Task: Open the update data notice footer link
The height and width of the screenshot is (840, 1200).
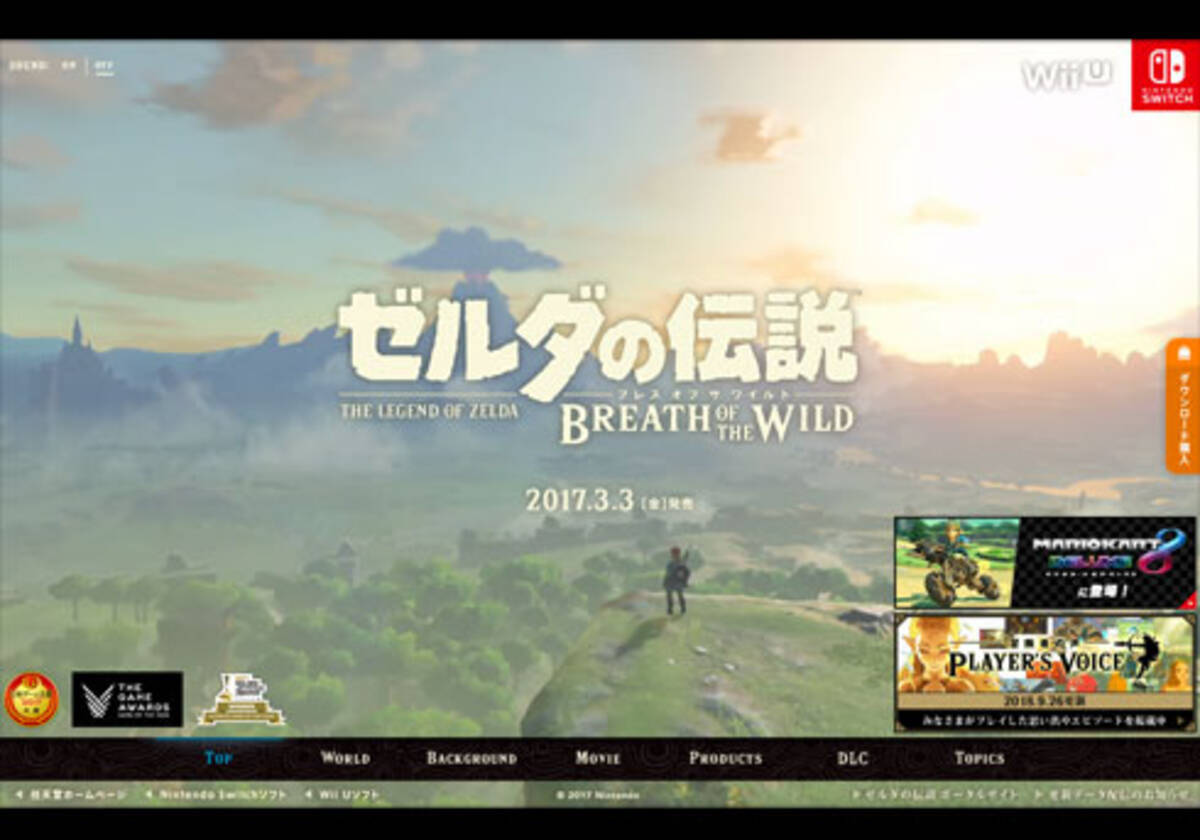Action: (x=1113, y=795)
